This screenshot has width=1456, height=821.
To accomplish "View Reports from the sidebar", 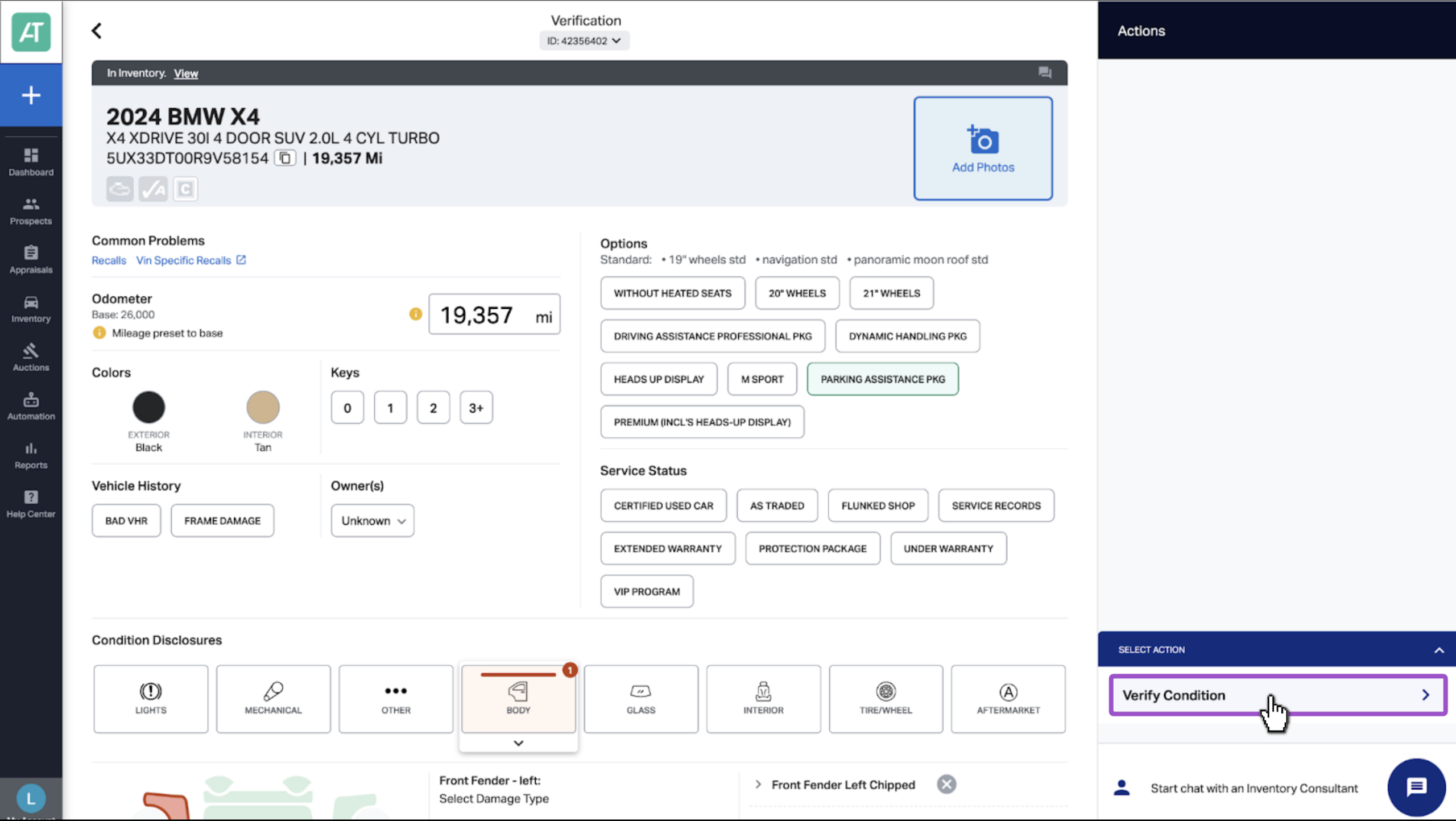I will point(31,455).
